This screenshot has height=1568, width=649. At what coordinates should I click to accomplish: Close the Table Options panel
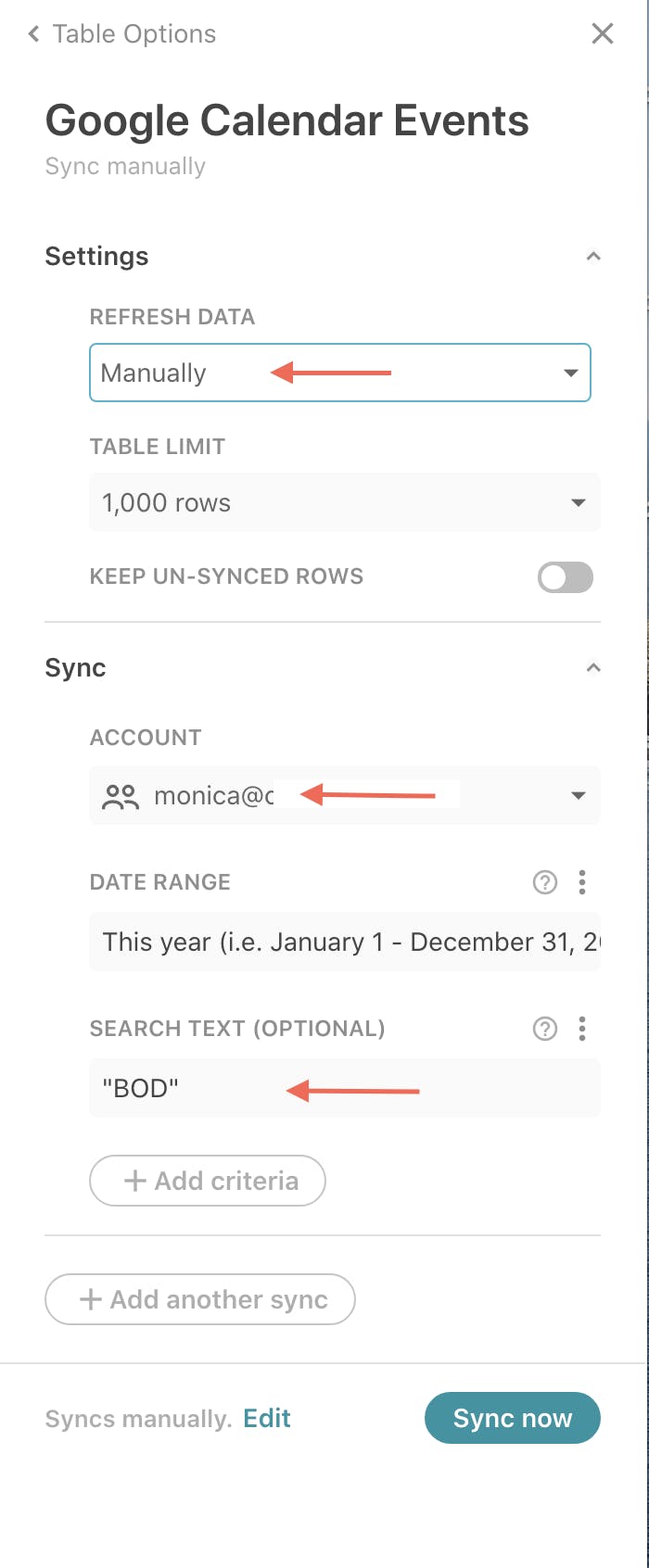tap(603, 33)
